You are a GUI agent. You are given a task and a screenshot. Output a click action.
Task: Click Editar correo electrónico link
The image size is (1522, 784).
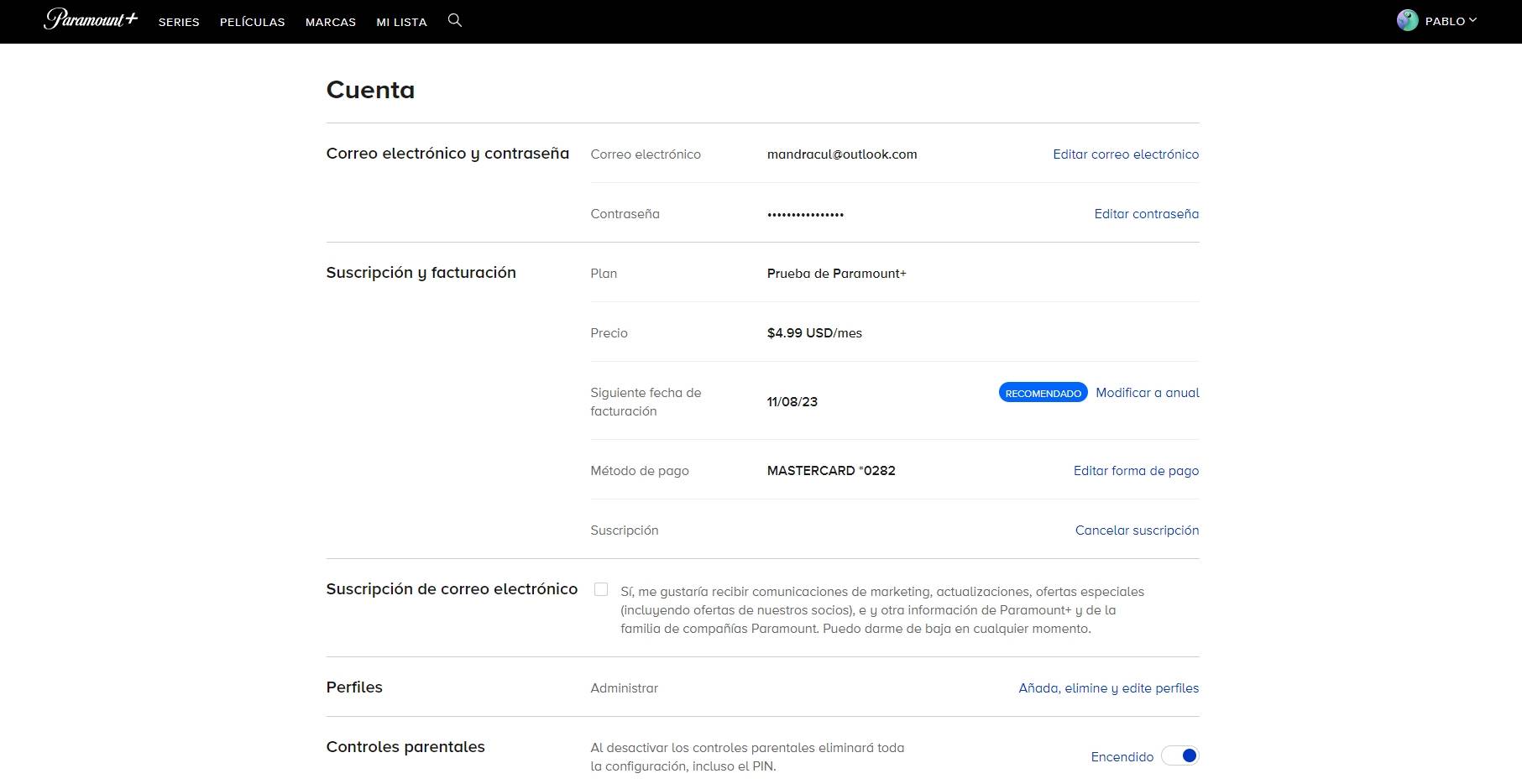click(1126, 154)
